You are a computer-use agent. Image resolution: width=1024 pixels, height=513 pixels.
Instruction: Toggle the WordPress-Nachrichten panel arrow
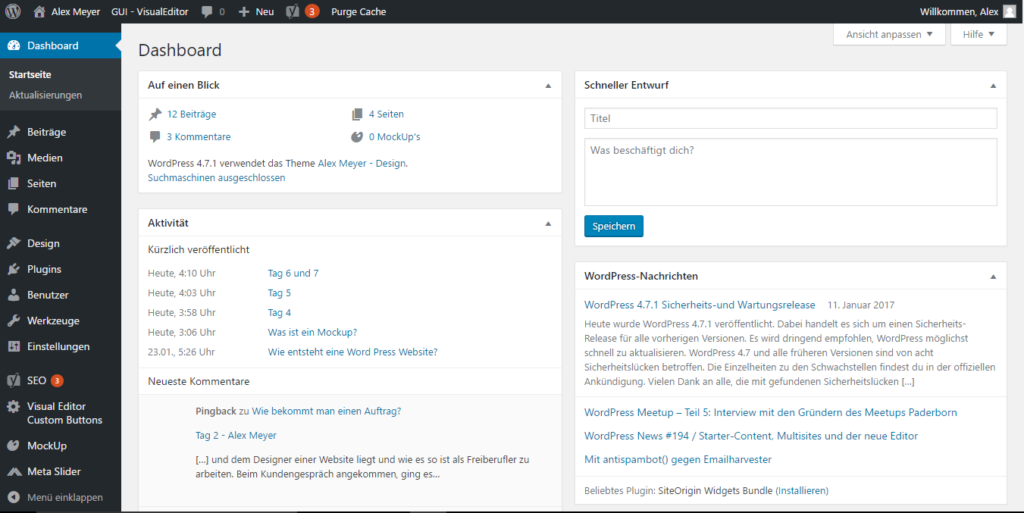pyautogui.click(x=992, y=276)
